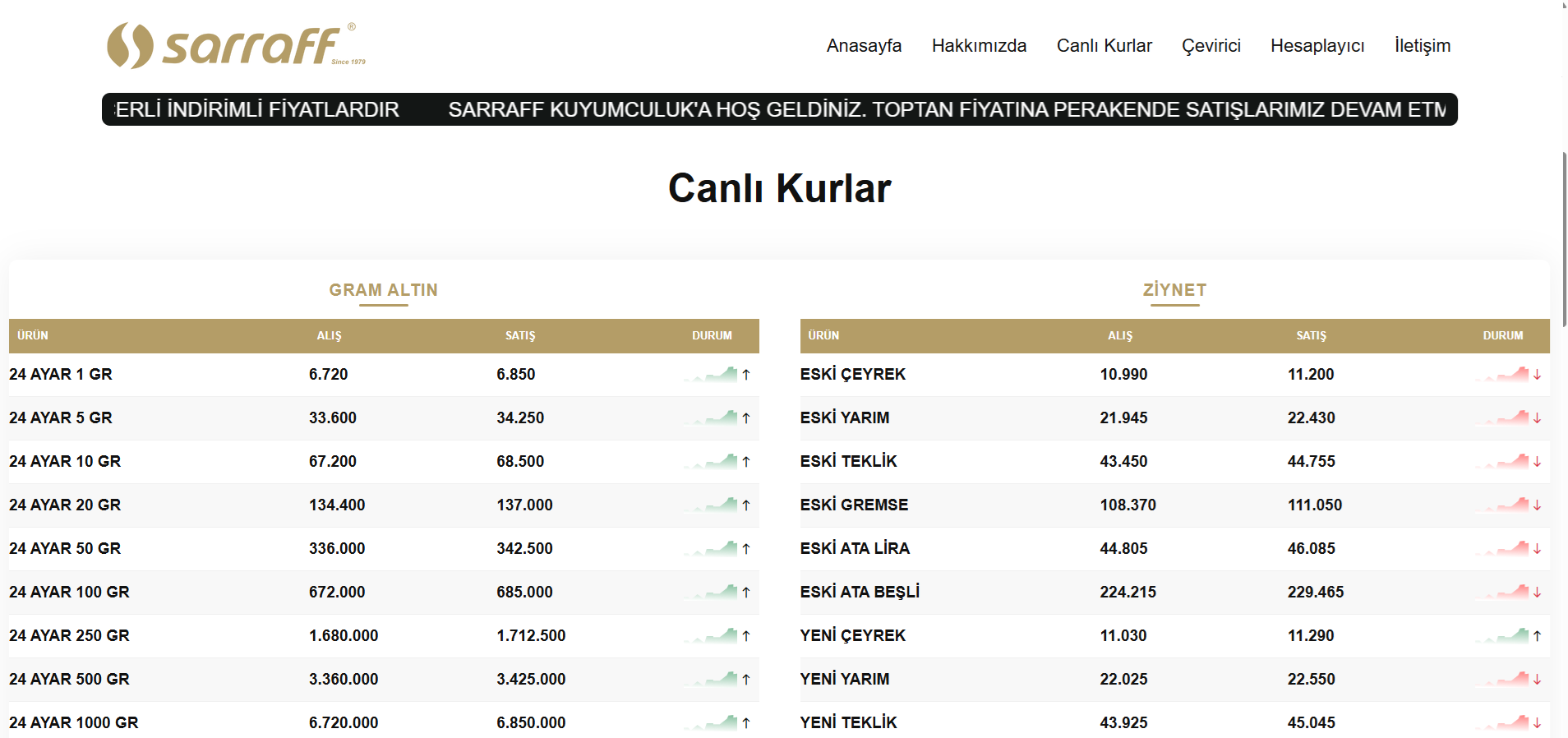Click the buy price 67.200
The width and height of the screenshot is (1568, 738).
tap(333, 461)
